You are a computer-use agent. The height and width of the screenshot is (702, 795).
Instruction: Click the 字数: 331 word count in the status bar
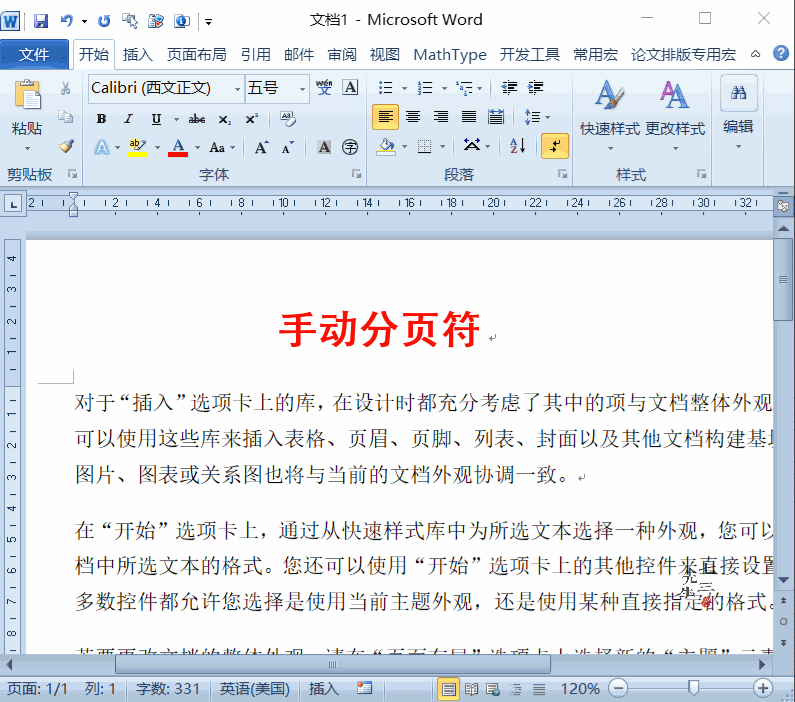pyautogui.click(x=168, y=688)
